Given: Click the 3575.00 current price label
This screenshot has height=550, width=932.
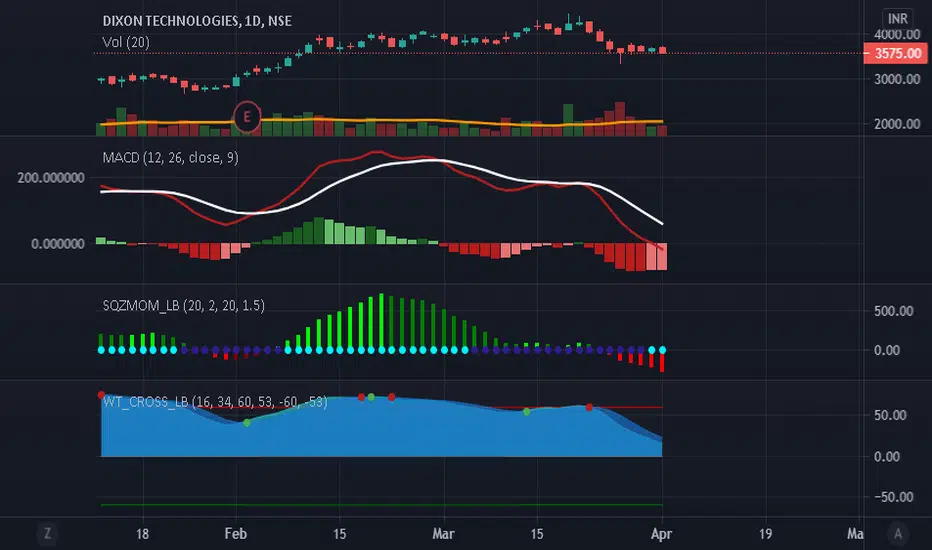Looking at the screenshot, I should [895, 54].
